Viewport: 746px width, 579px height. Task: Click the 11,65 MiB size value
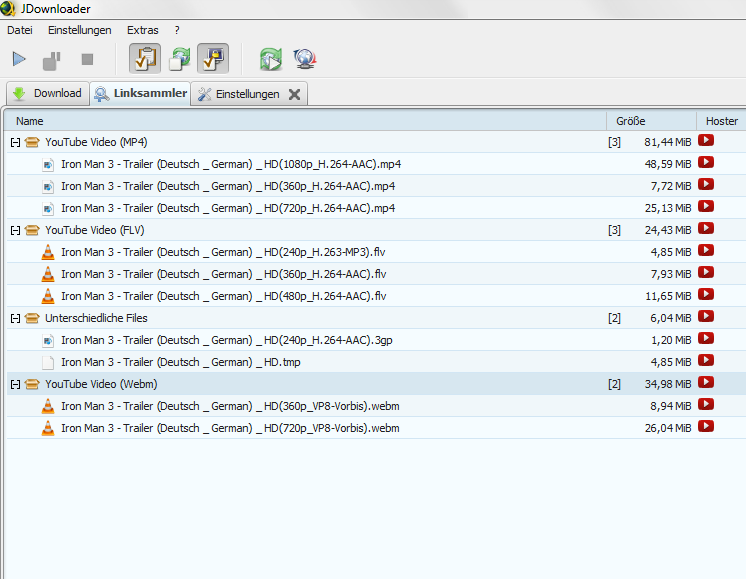coord(668,296)
